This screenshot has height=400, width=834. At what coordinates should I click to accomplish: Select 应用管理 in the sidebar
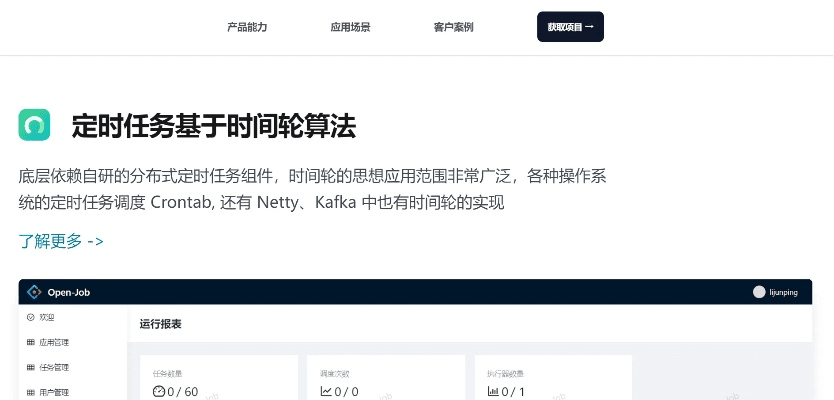pyautogui.click(x=54, y=343)
